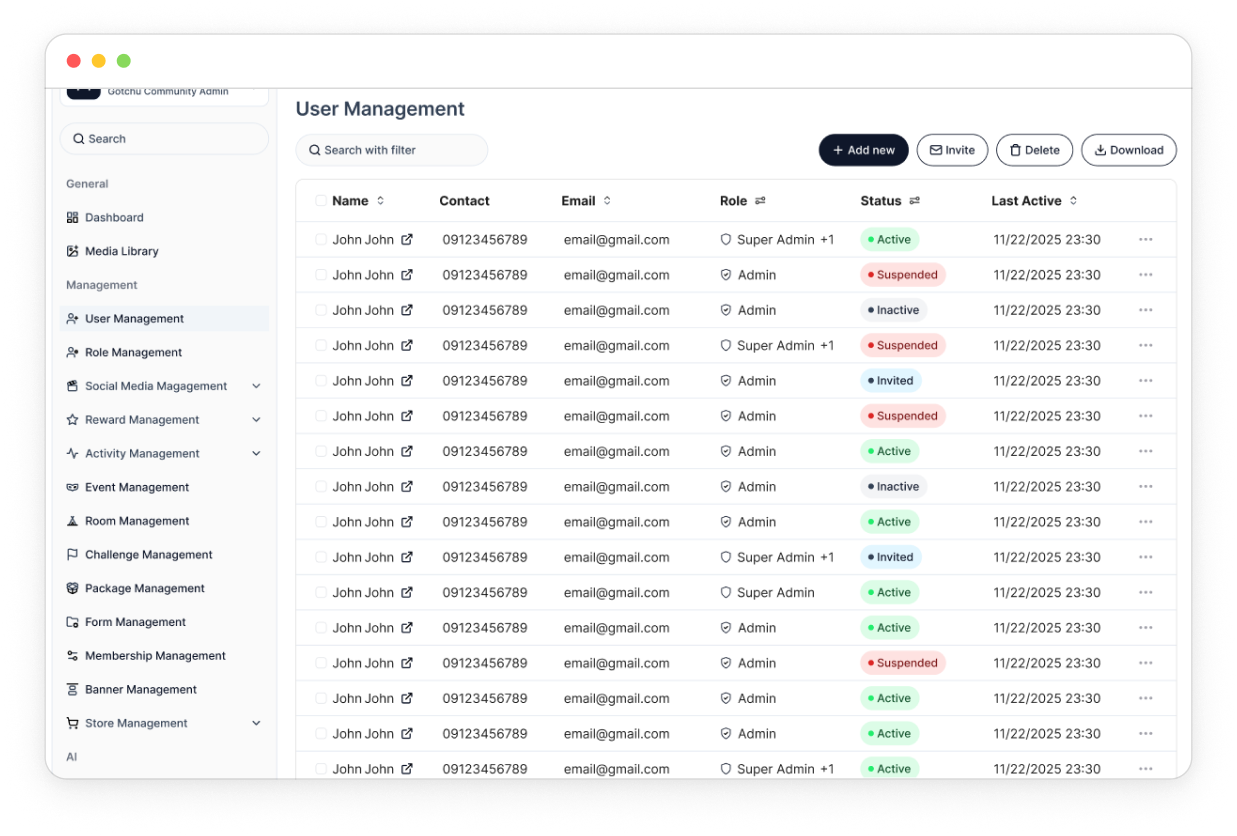Expand Social Media Management submenu chevron
Image resolution: width=1237 pixels, height=836 pixels.
point(256,386)
